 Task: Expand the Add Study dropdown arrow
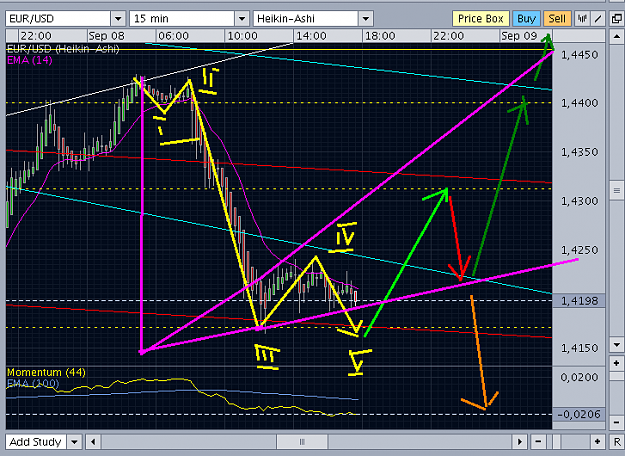point(74,442)
